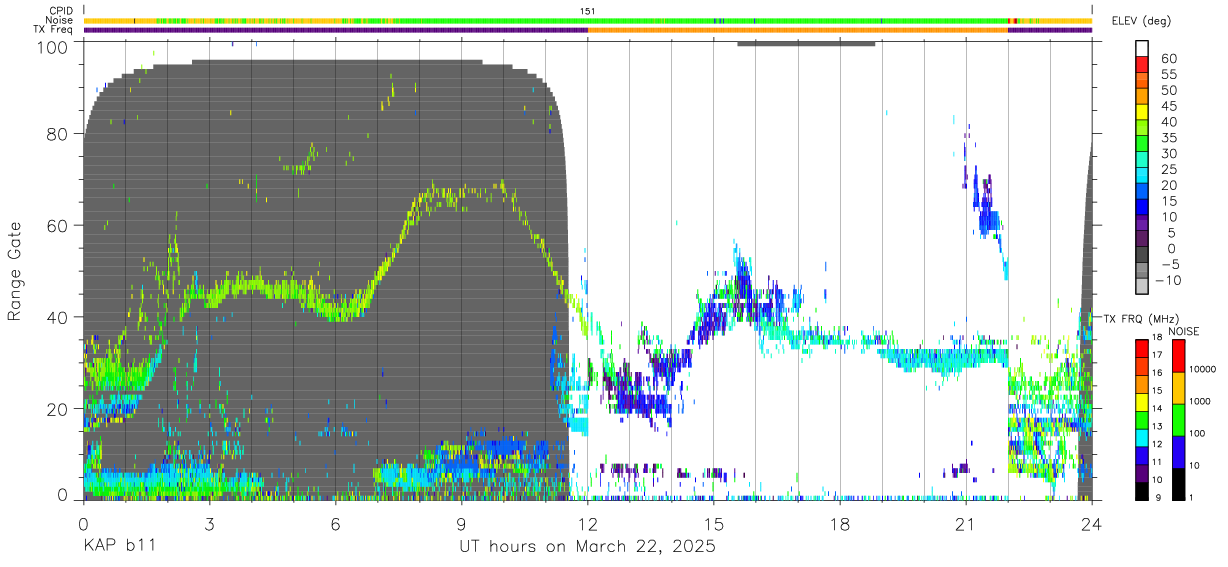The height and width of the screenshot is (567, 1228).
Task: Click the red 60 degree elevation swatch
Action: point(1142,65)
